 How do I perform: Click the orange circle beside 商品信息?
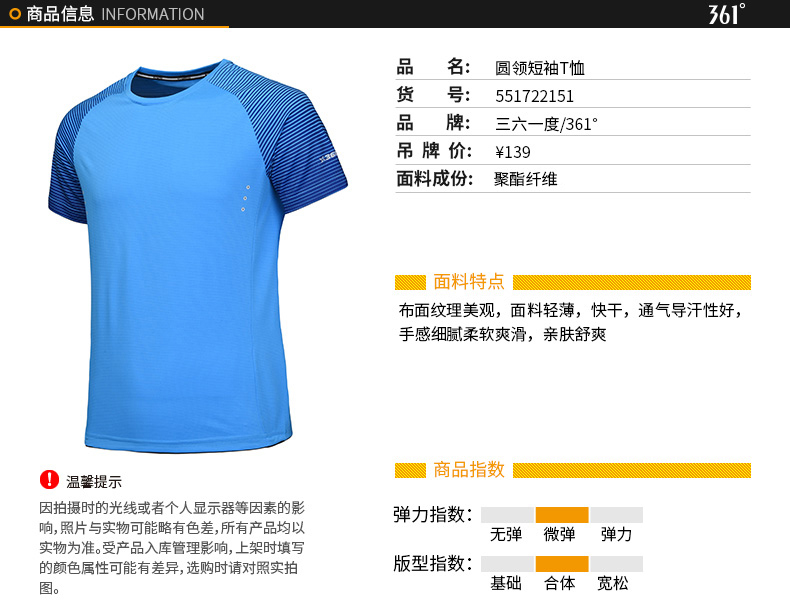tap(15, 14)
